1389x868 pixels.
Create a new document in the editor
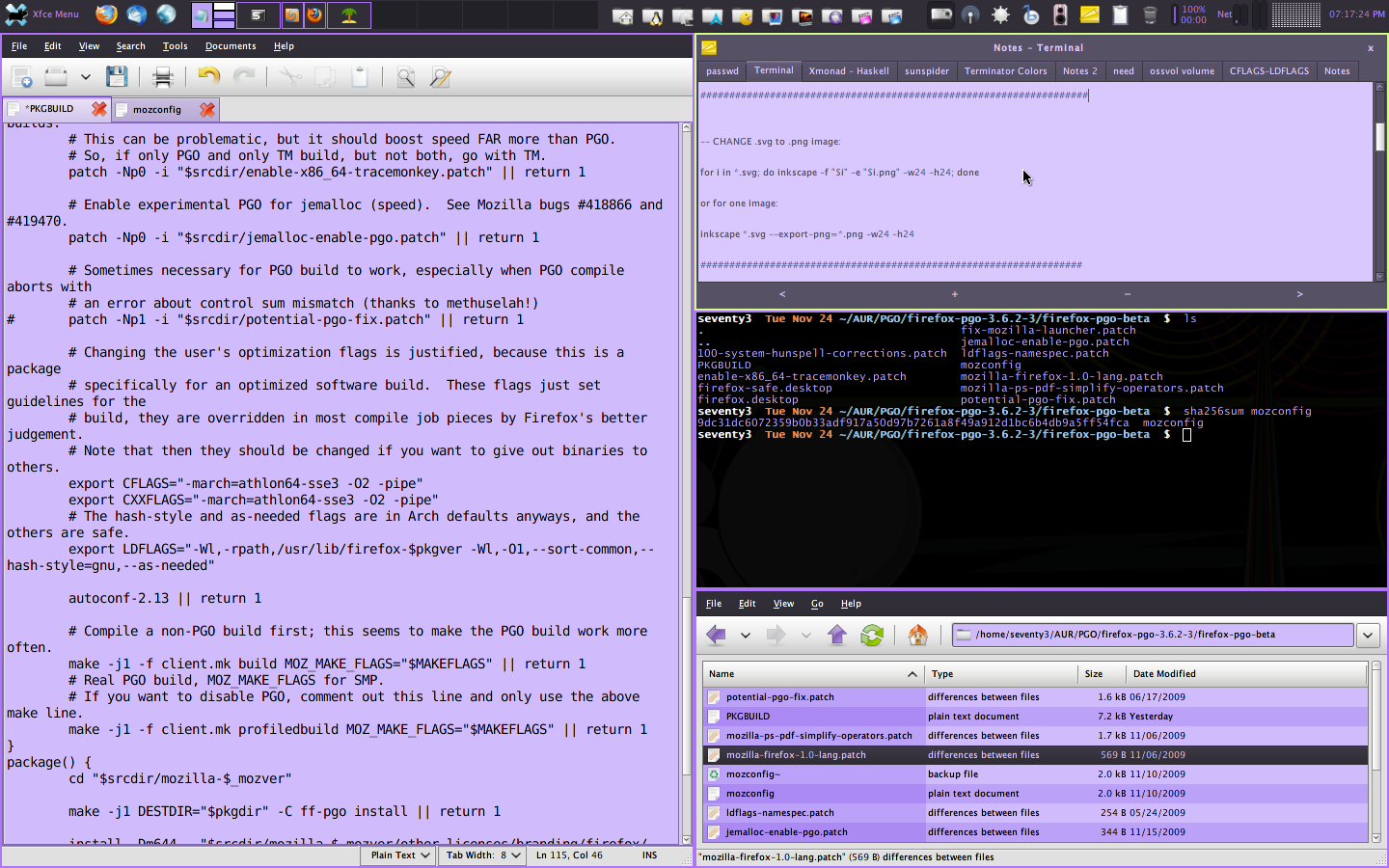pyautogui.click(x=21, y=77)
